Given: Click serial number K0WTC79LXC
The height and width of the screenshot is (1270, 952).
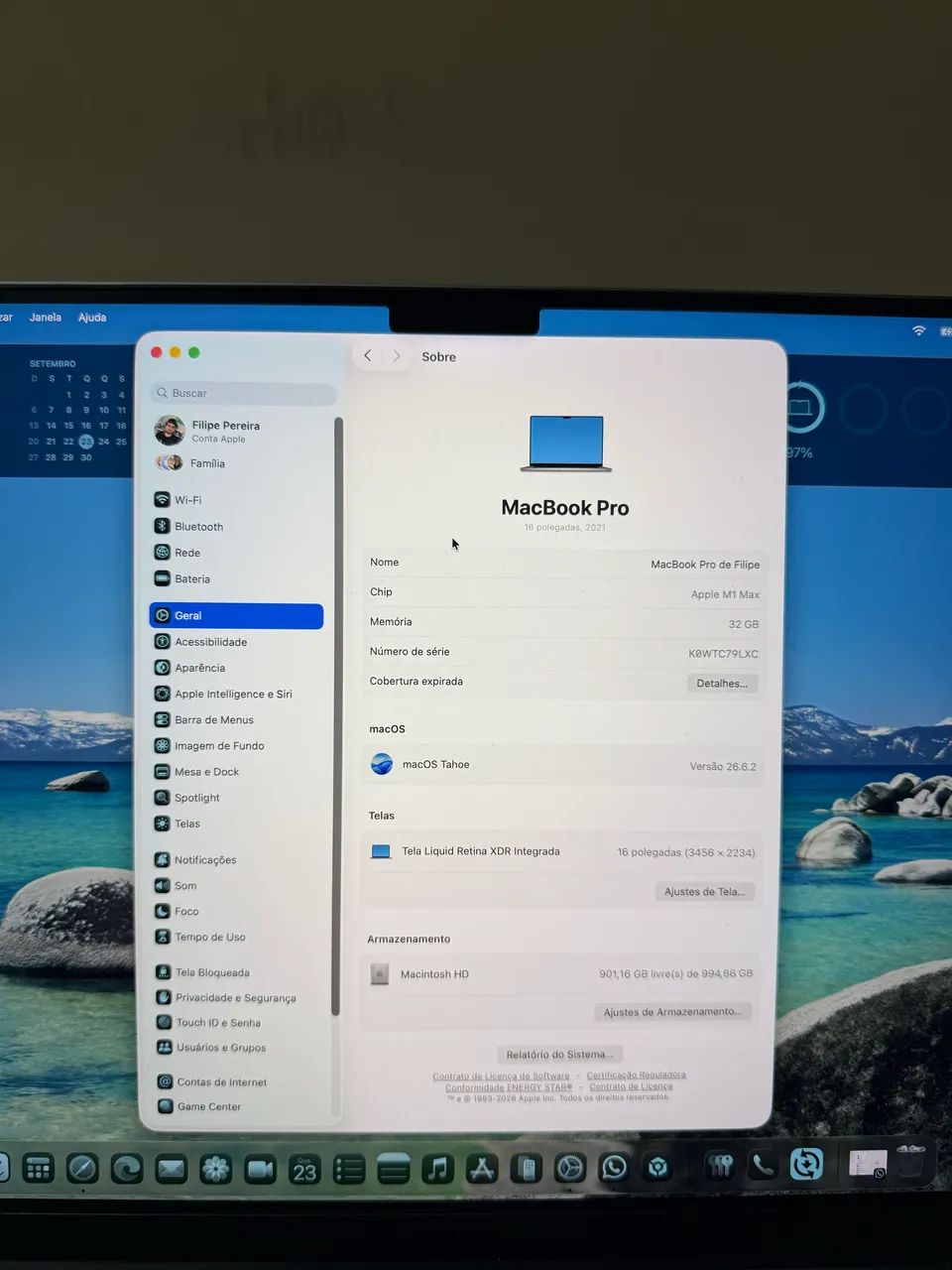Looking at the screenshot, I should click(x=723, y=654).
